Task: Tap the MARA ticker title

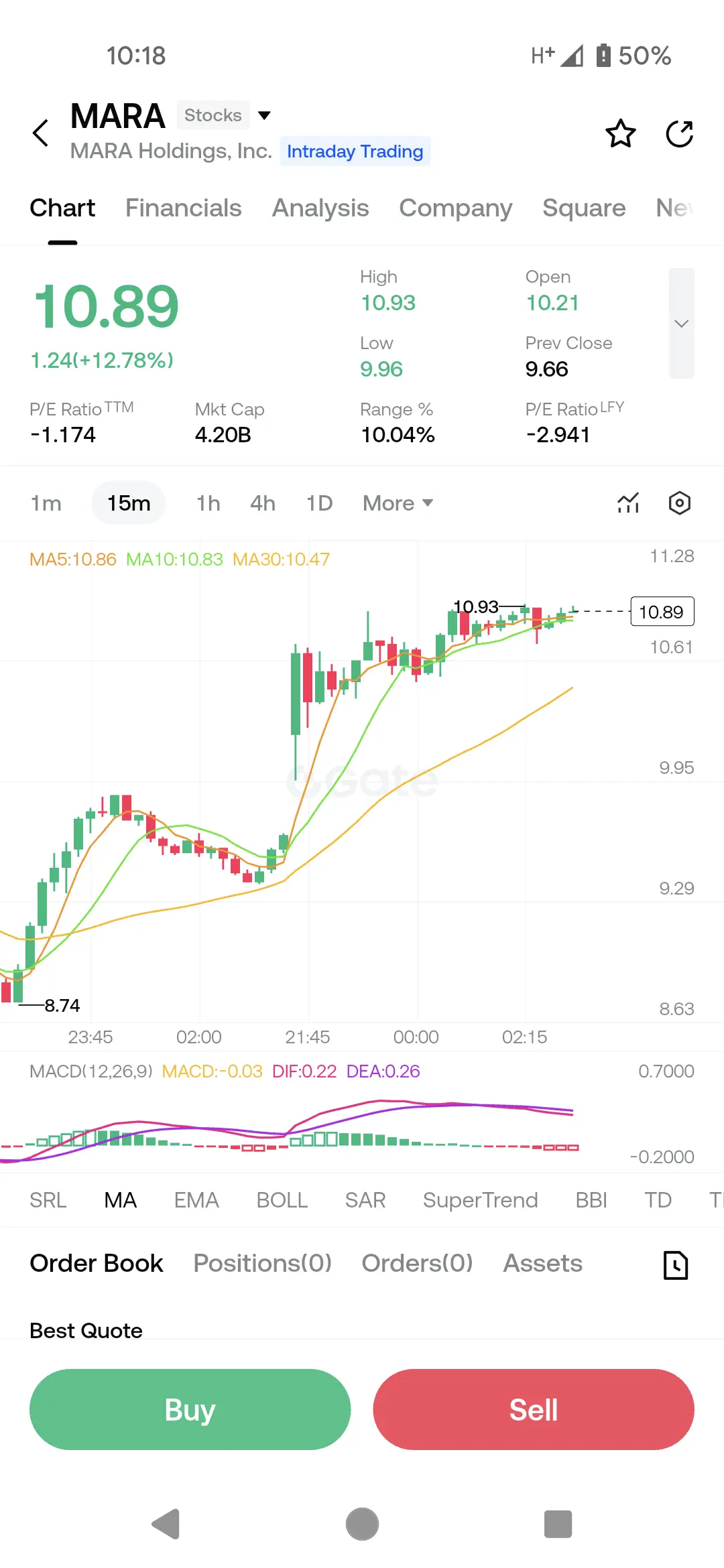Action: coord(118,116)
